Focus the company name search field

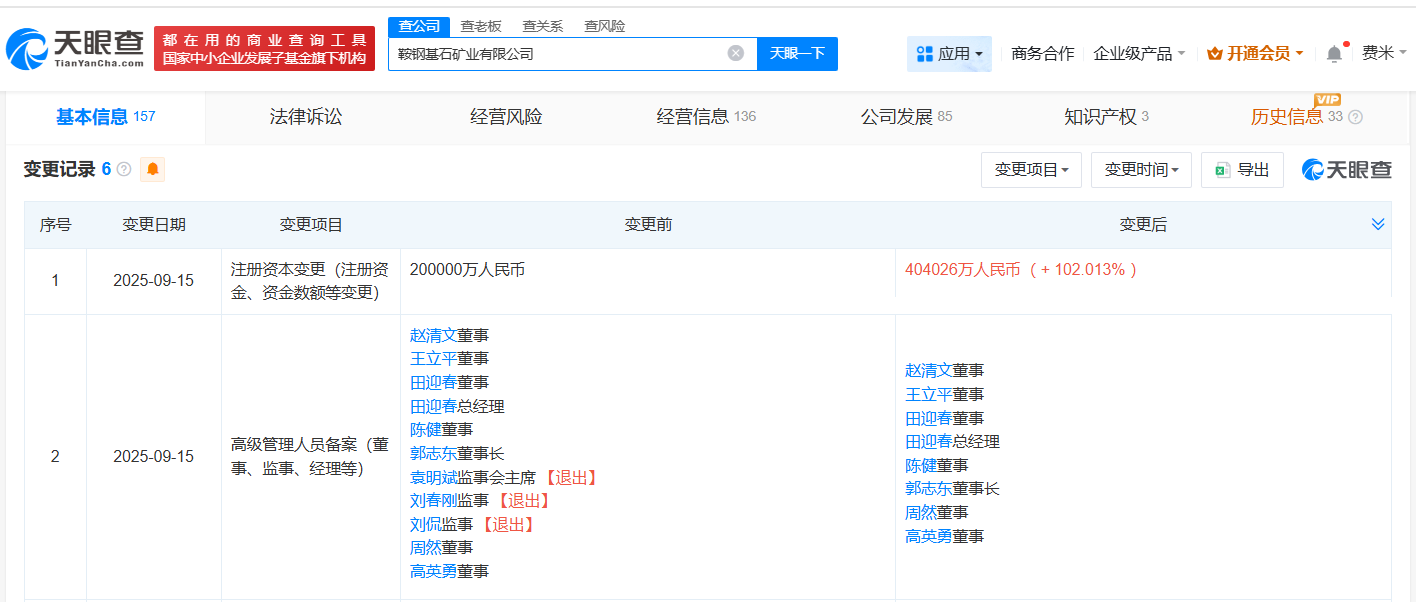555,54
